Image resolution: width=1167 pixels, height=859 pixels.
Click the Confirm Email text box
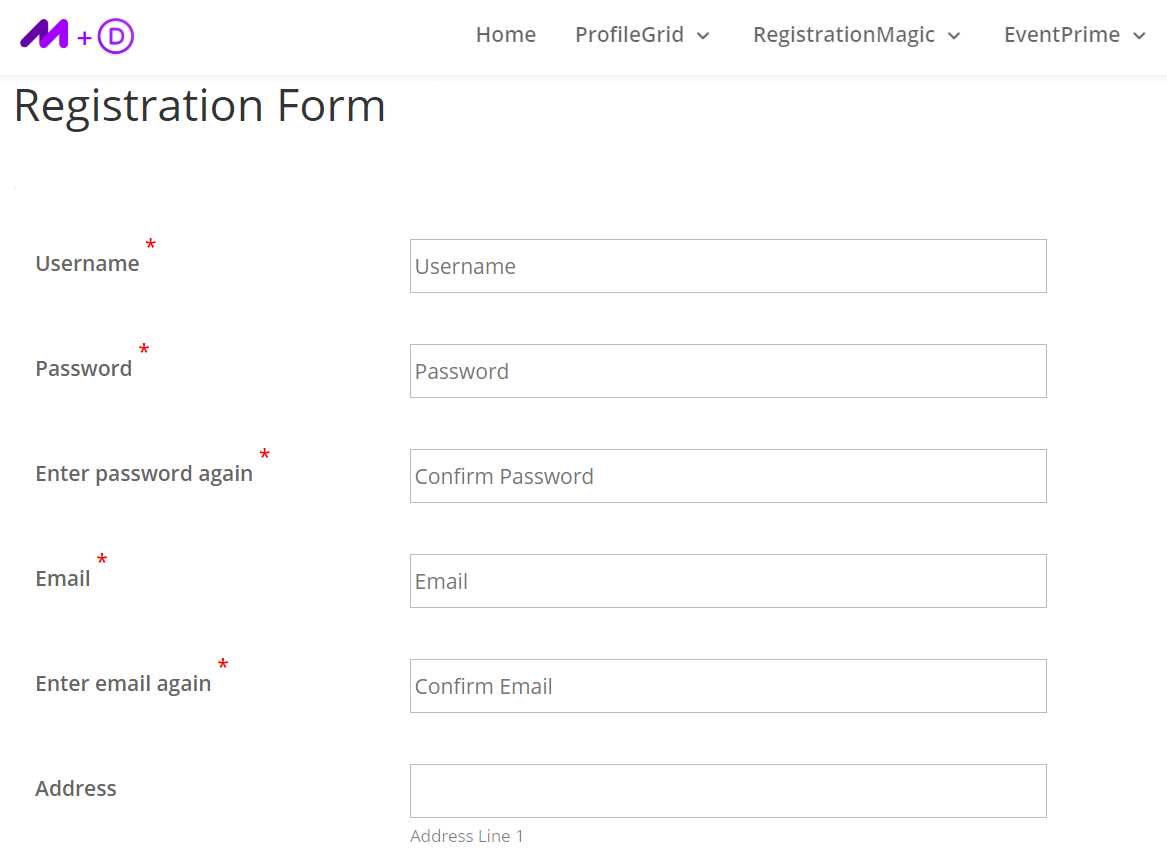728,686
